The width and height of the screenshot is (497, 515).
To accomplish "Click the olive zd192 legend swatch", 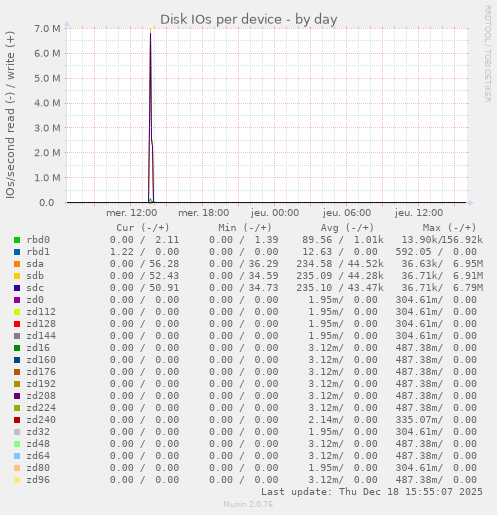I will click(x=17, y=384).
